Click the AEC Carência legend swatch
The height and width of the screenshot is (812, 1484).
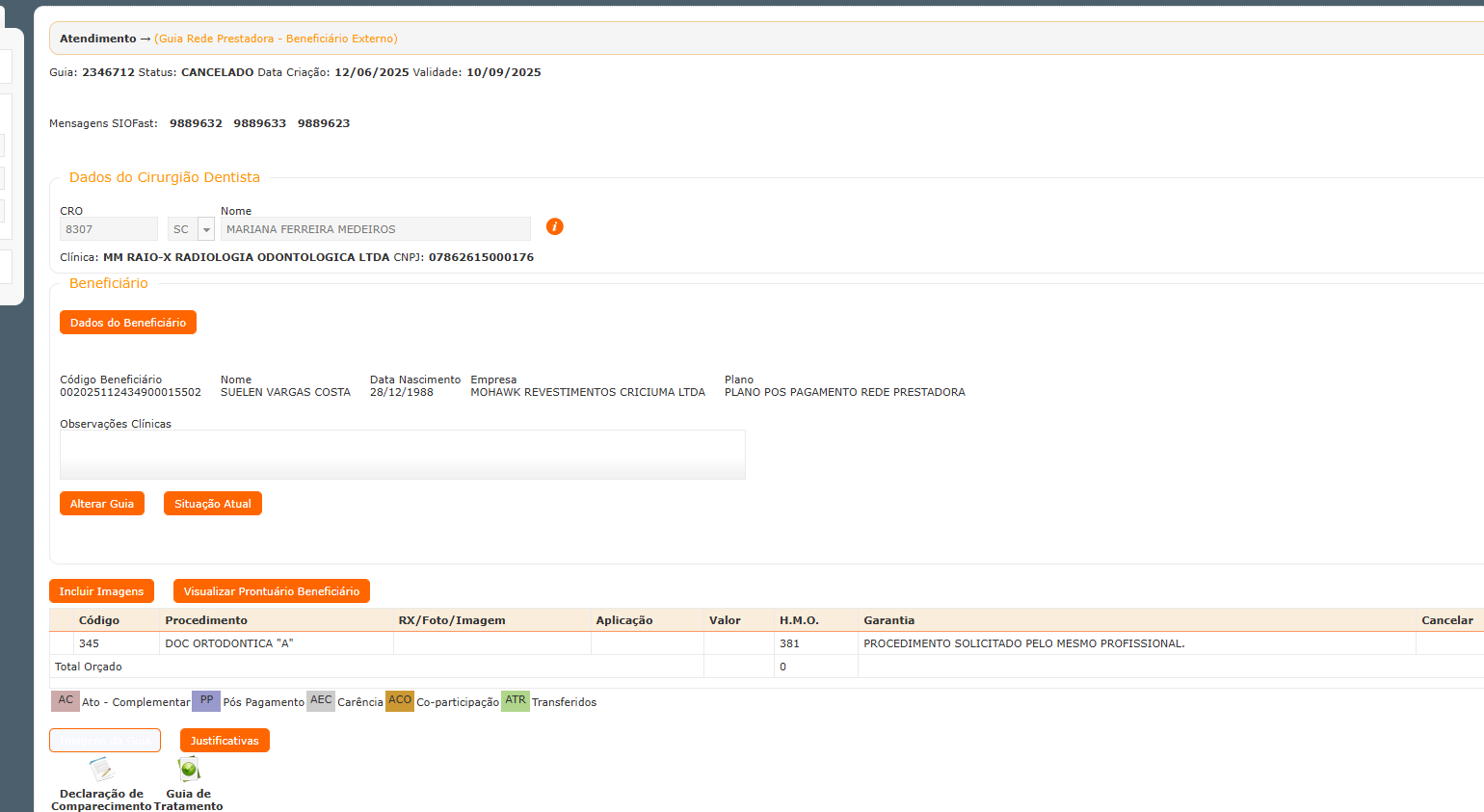click(321, 701)
